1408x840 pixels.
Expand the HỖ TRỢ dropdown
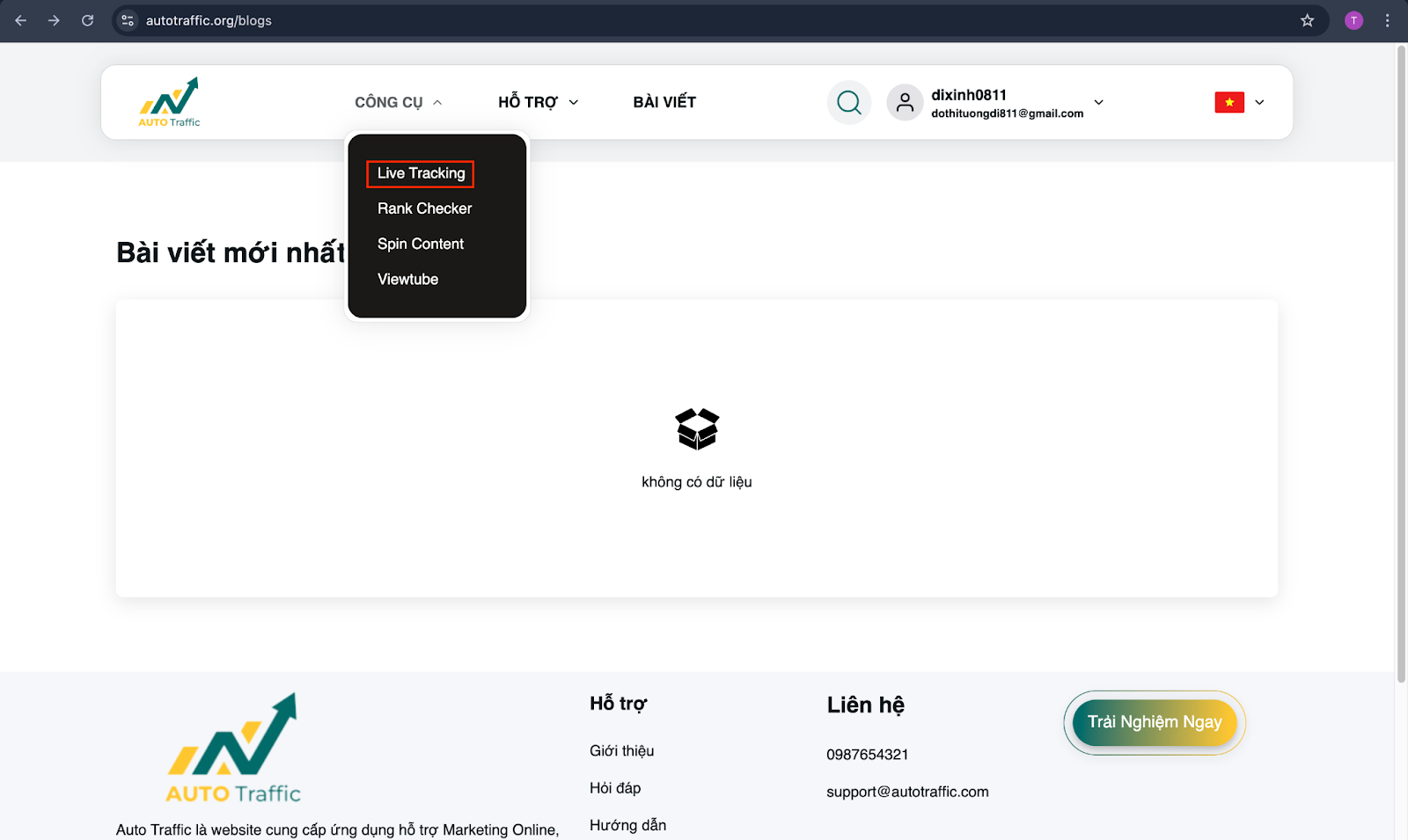tap(539, 102)
